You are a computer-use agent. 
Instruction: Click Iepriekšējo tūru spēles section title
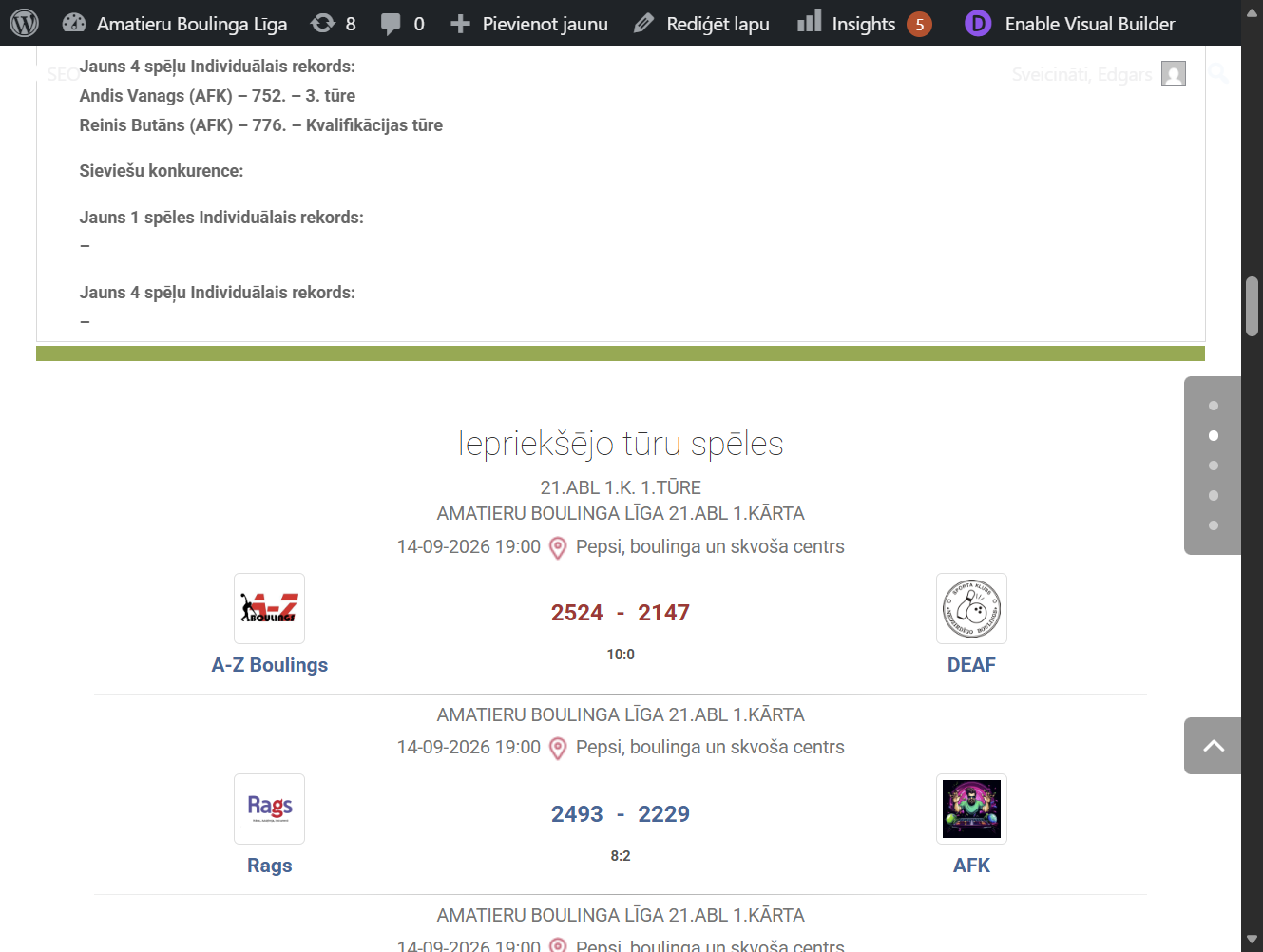[621, 444]
